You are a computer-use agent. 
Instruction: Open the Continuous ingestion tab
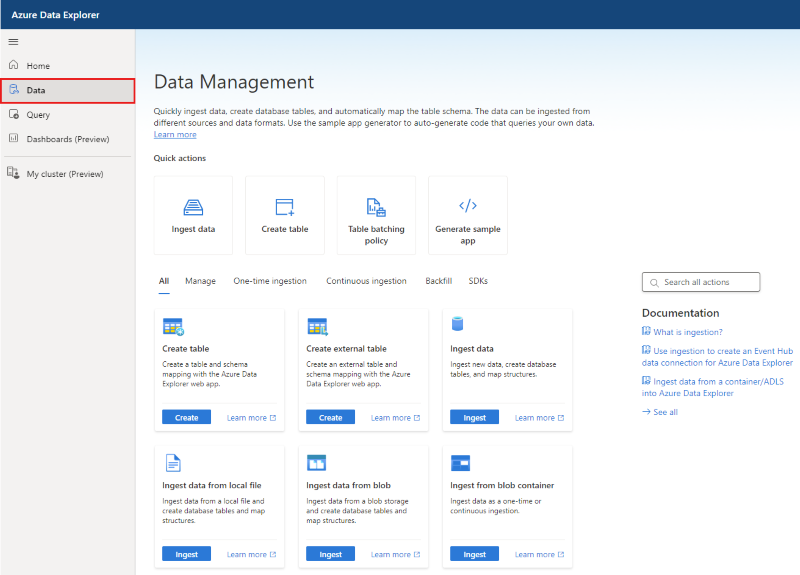(x=366, y=281)
